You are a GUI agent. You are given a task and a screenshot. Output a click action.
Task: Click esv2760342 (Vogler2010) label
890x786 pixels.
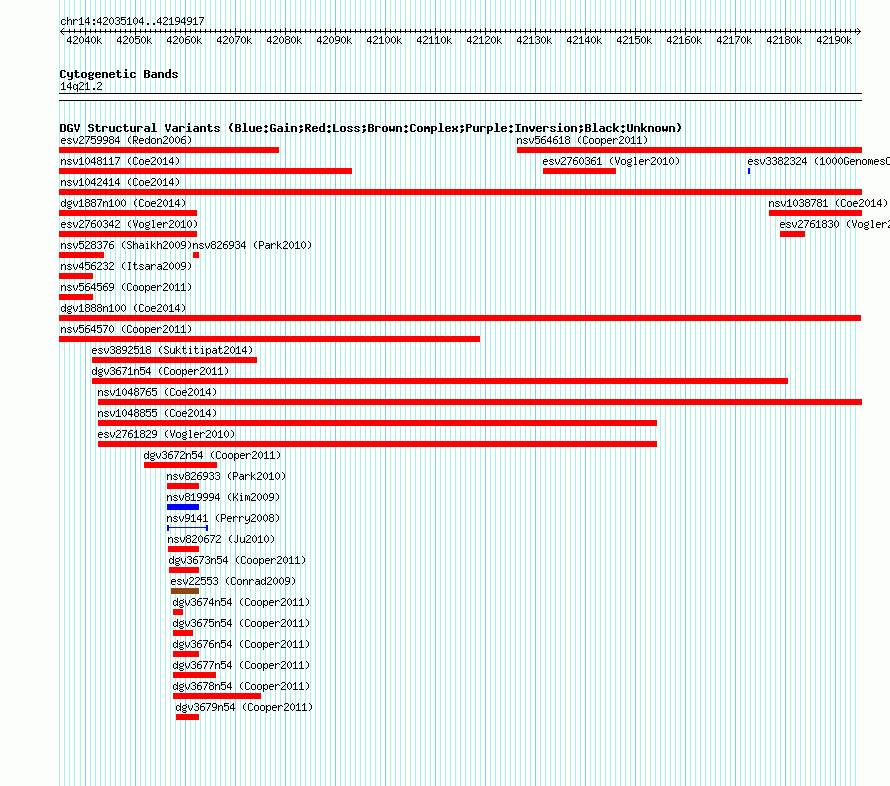pos(129,224)
